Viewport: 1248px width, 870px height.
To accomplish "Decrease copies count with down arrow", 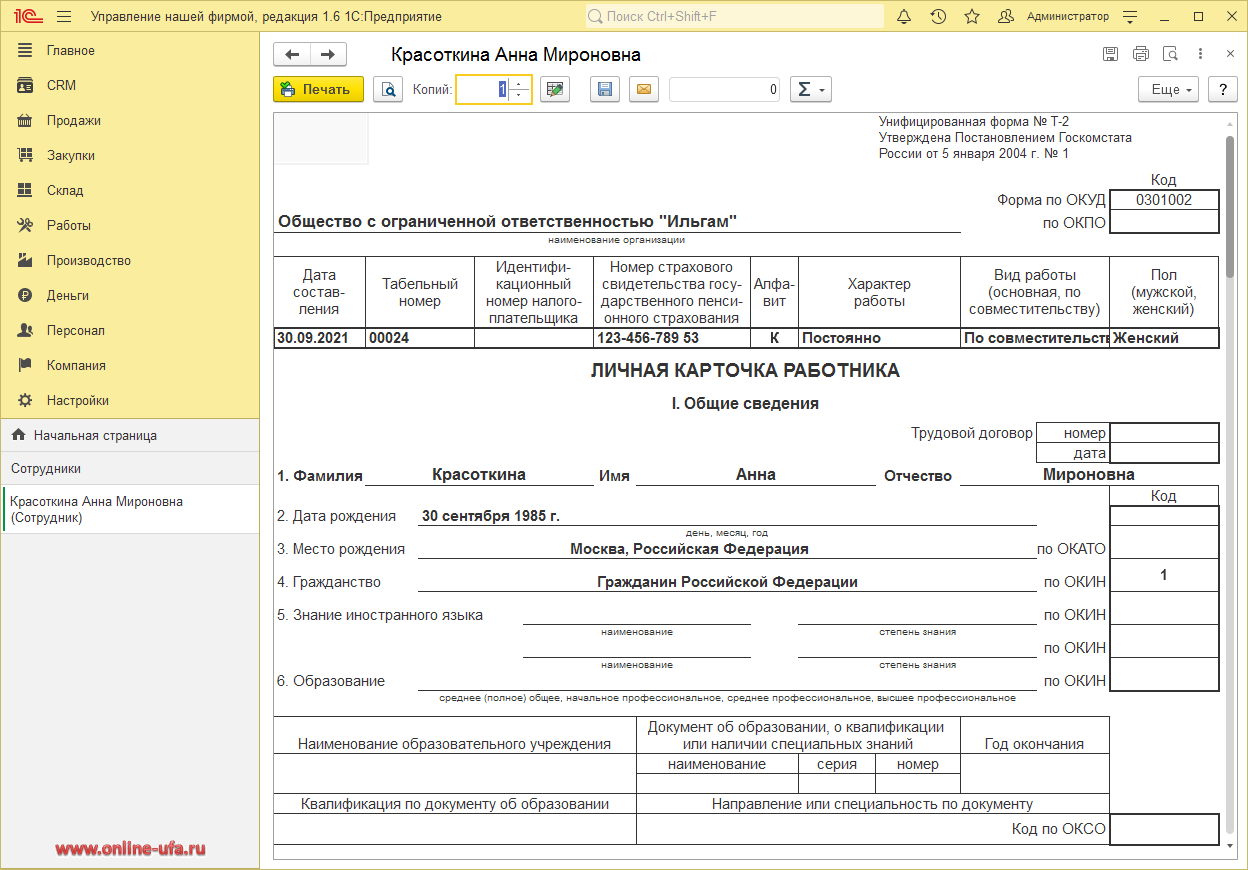I will (x=519, y=95).
